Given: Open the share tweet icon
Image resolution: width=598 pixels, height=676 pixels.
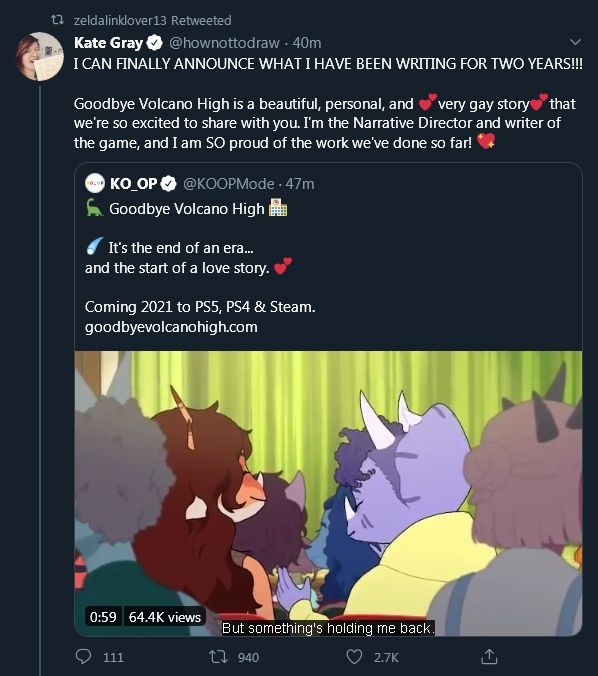Looking at the screenshot, I should pyautogui.click(x=489, y=657).
